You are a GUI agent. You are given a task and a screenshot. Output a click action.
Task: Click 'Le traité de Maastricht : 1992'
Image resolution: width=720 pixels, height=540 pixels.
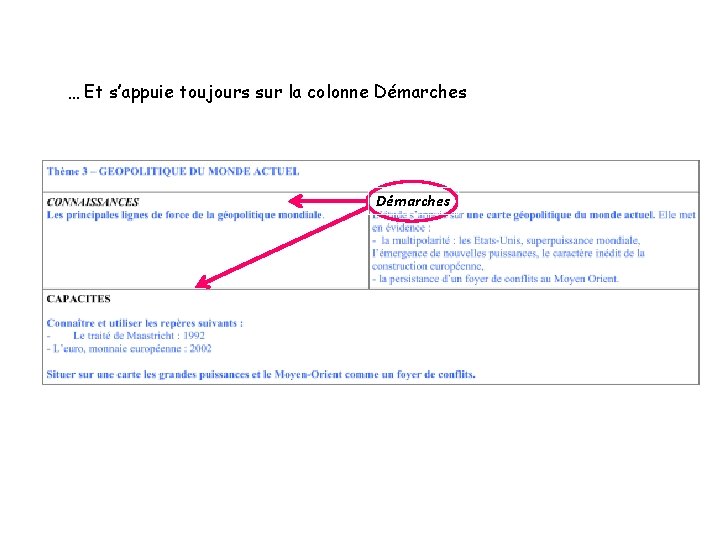(139, 336)
